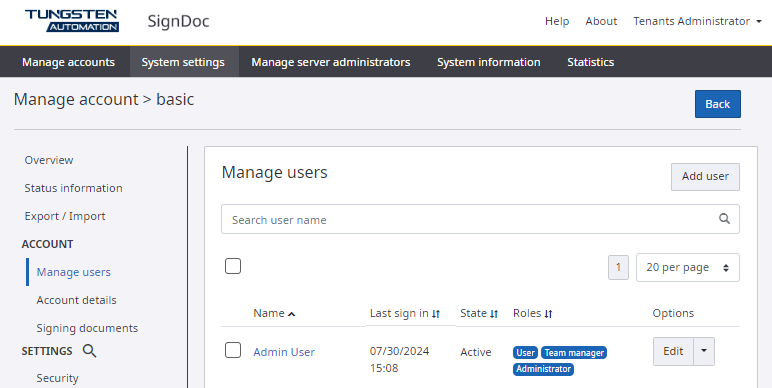
Task: Check the Admin User row checkbox
Action: click(233, 351)
